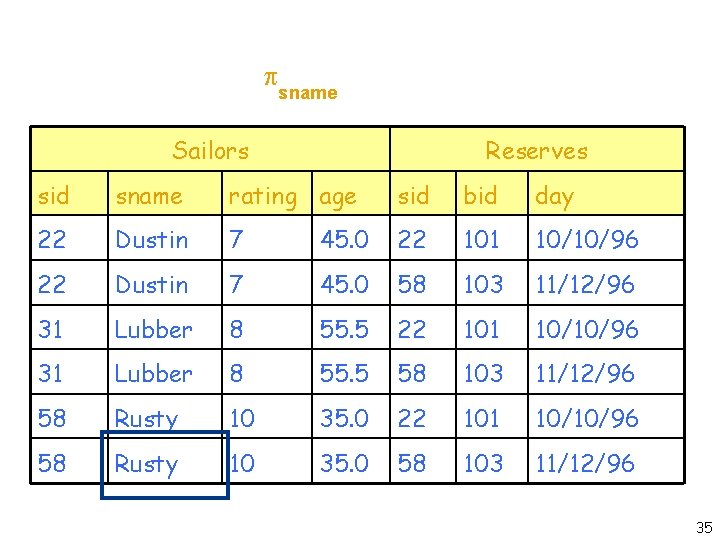Click the first 10/10/96 day cell
Screen dimensions: 720x540
click(606, 239)
